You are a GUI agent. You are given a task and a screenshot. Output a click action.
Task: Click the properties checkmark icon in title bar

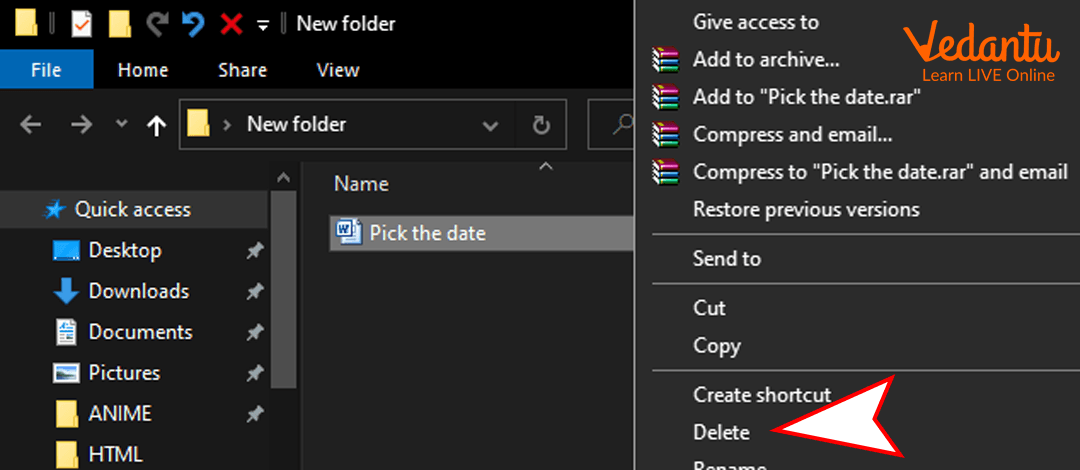[x=81, y=23]
